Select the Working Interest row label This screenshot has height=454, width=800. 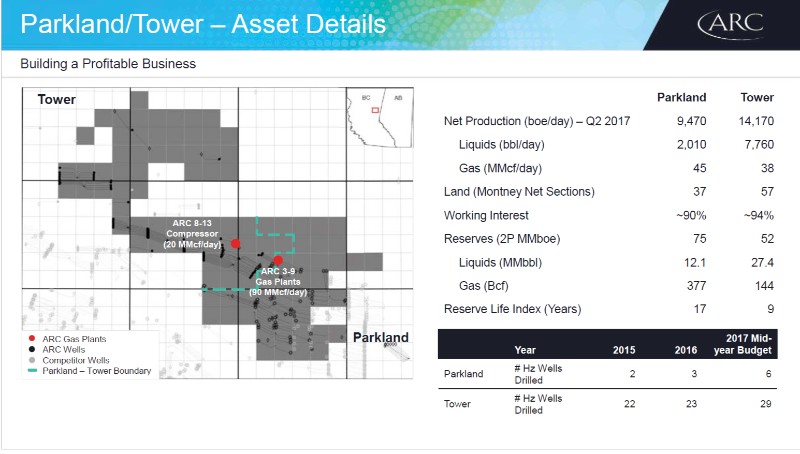click(486, 215)
